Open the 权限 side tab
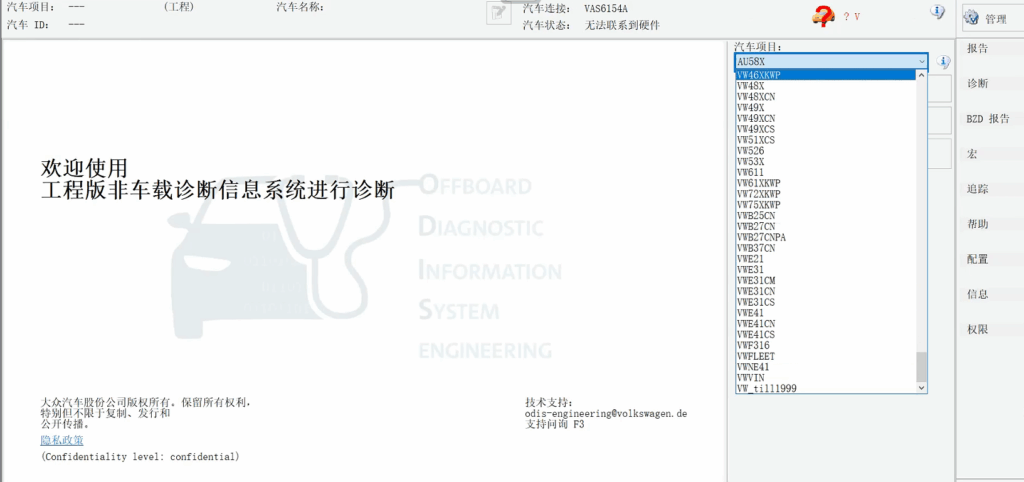The height and width of the screenshot is (482, 1024). pos(977,330)
